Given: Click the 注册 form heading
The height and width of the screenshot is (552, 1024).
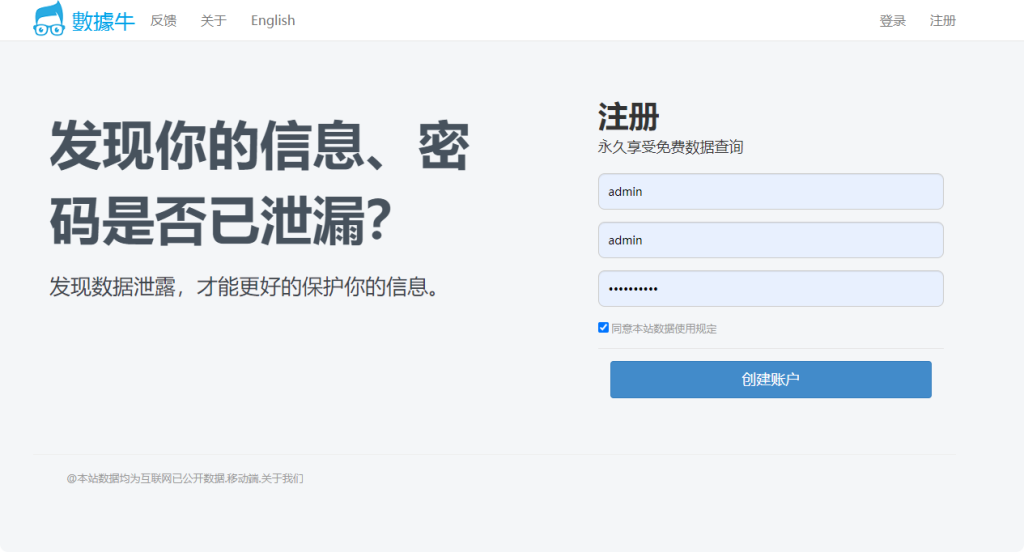Looking at the screenshot, I should [628, 118].
